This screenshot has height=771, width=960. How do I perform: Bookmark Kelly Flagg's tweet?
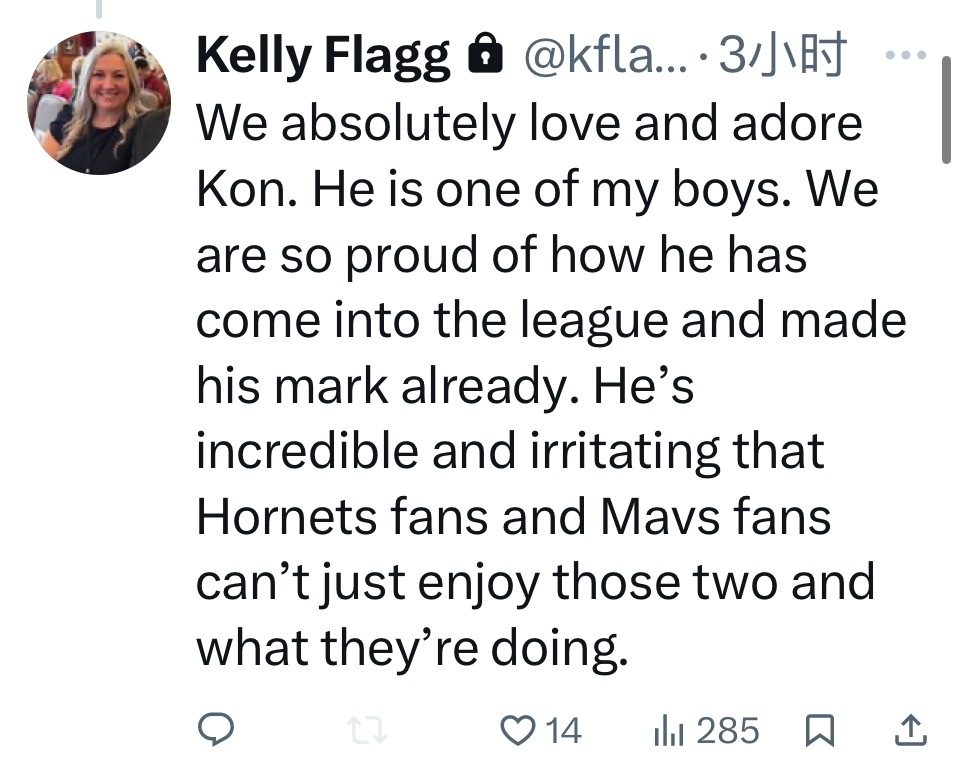[x=819, y=730]
